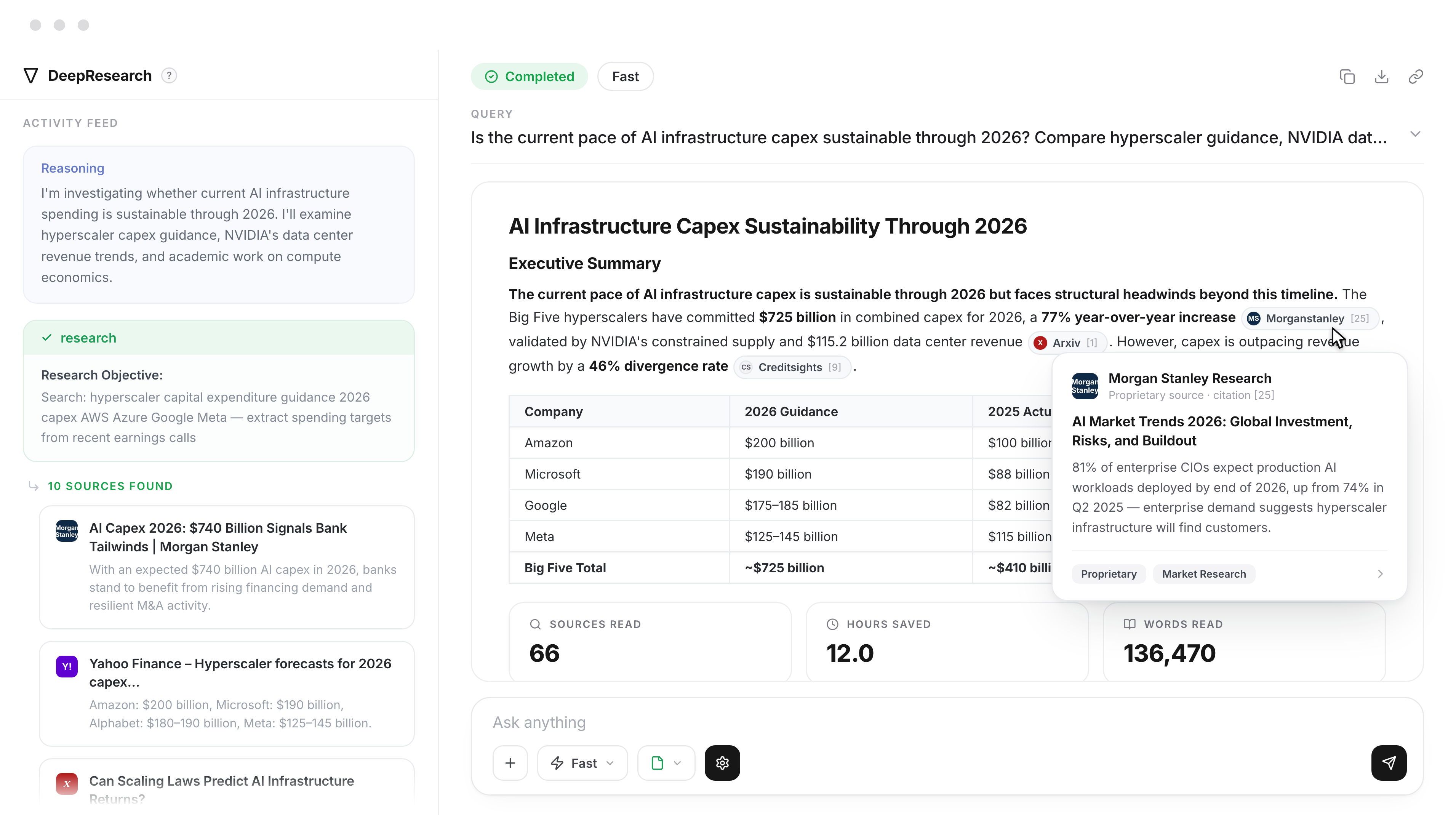Click the Words Read 136,470 stat
1456x815 pixels.
pos(1244,642)
